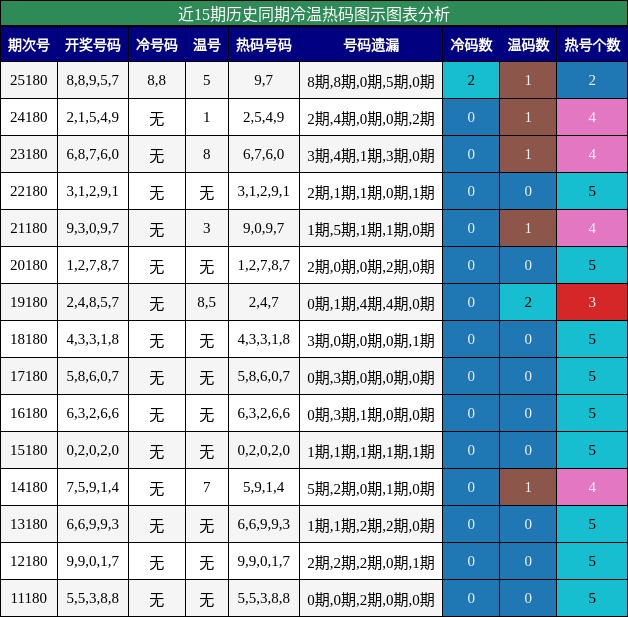Click the 热码号码 column header
Viewport: 628px width, 617px height.
tap(264, 45)
